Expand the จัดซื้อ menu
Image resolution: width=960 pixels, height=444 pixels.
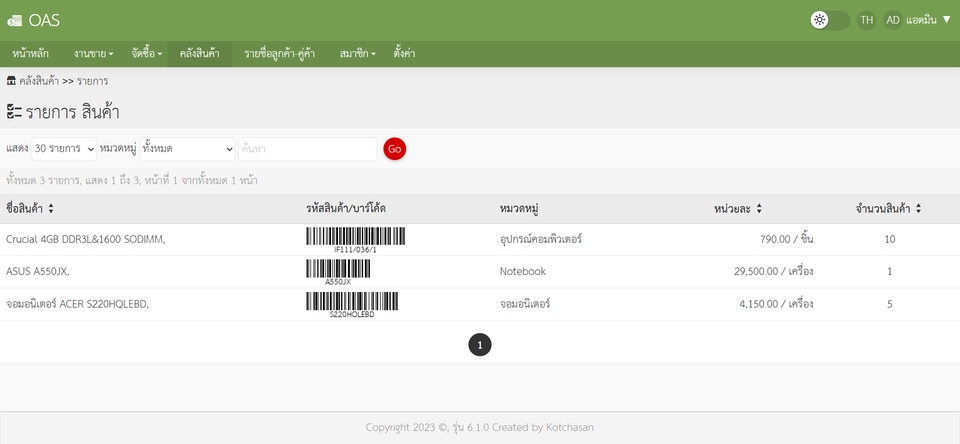[x=150, y=53]
